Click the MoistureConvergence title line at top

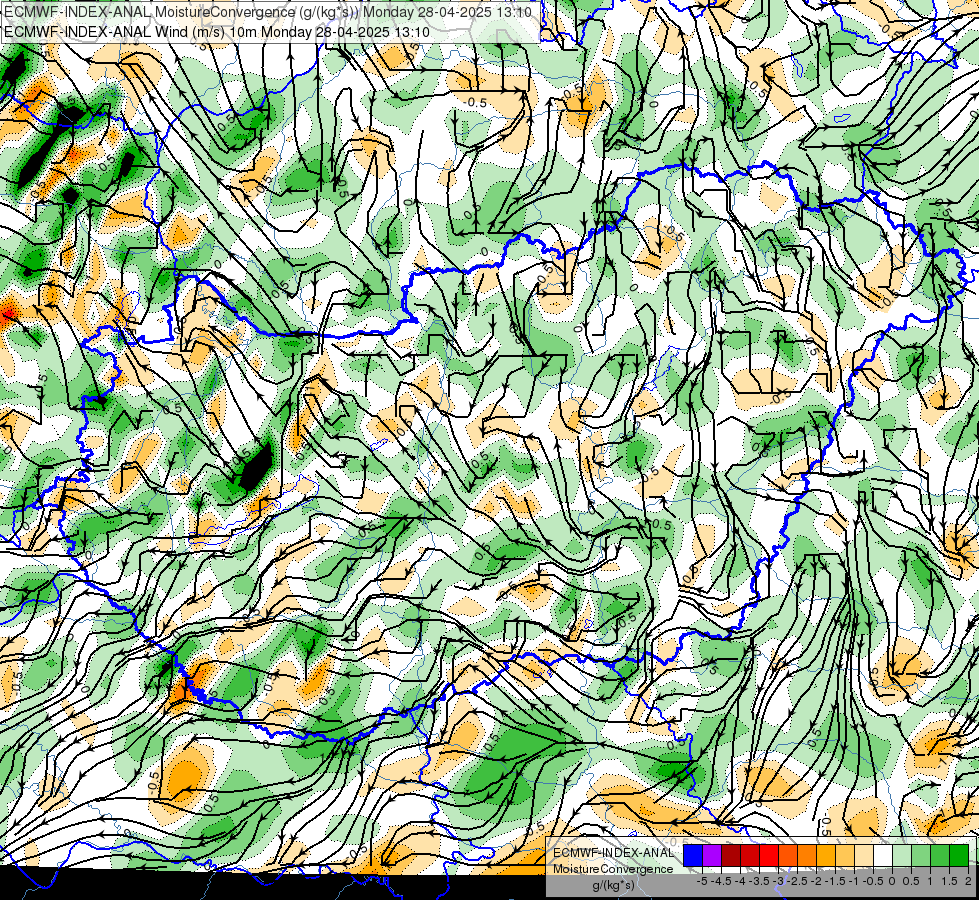[268, 12]
